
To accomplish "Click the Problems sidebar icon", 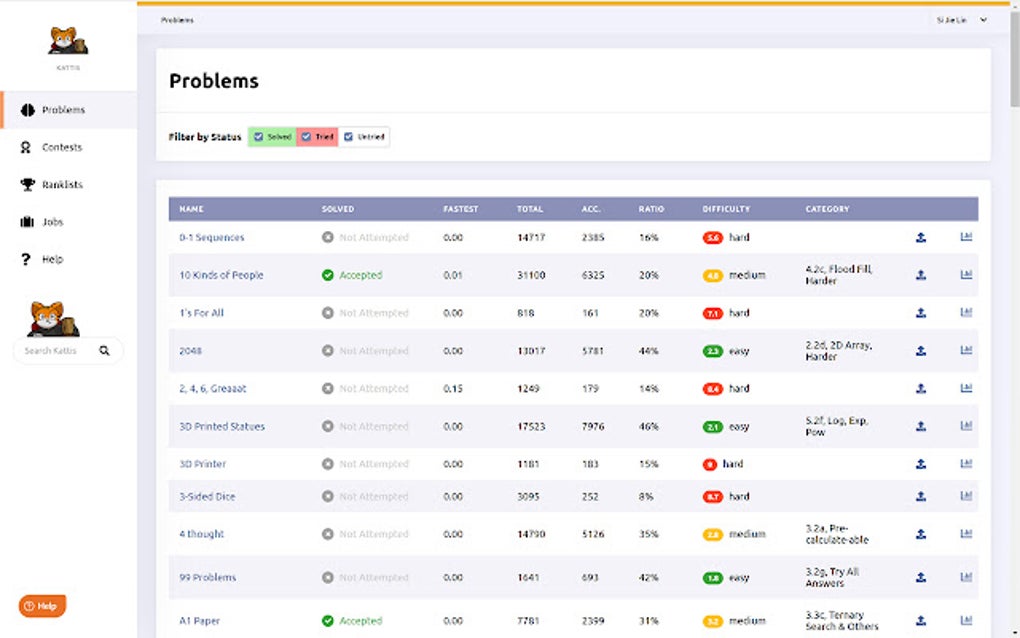I will click(x=27, y=110).
